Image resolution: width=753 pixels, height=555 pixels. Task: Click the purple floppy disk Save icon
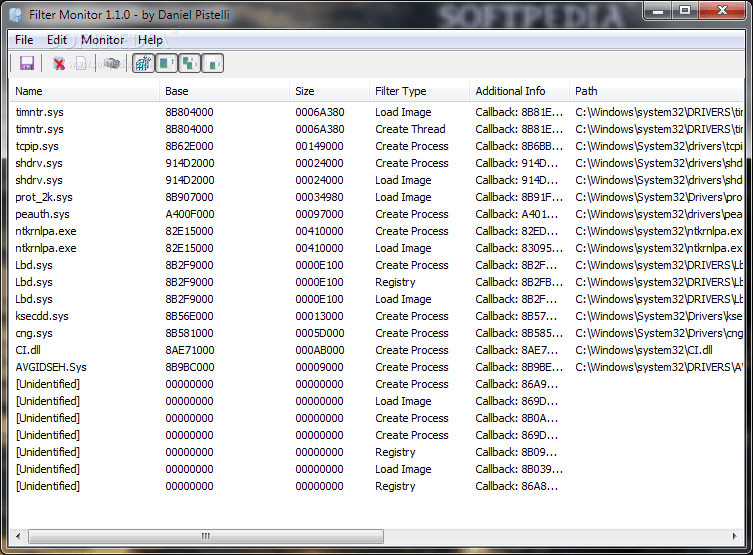click(26, 63)
